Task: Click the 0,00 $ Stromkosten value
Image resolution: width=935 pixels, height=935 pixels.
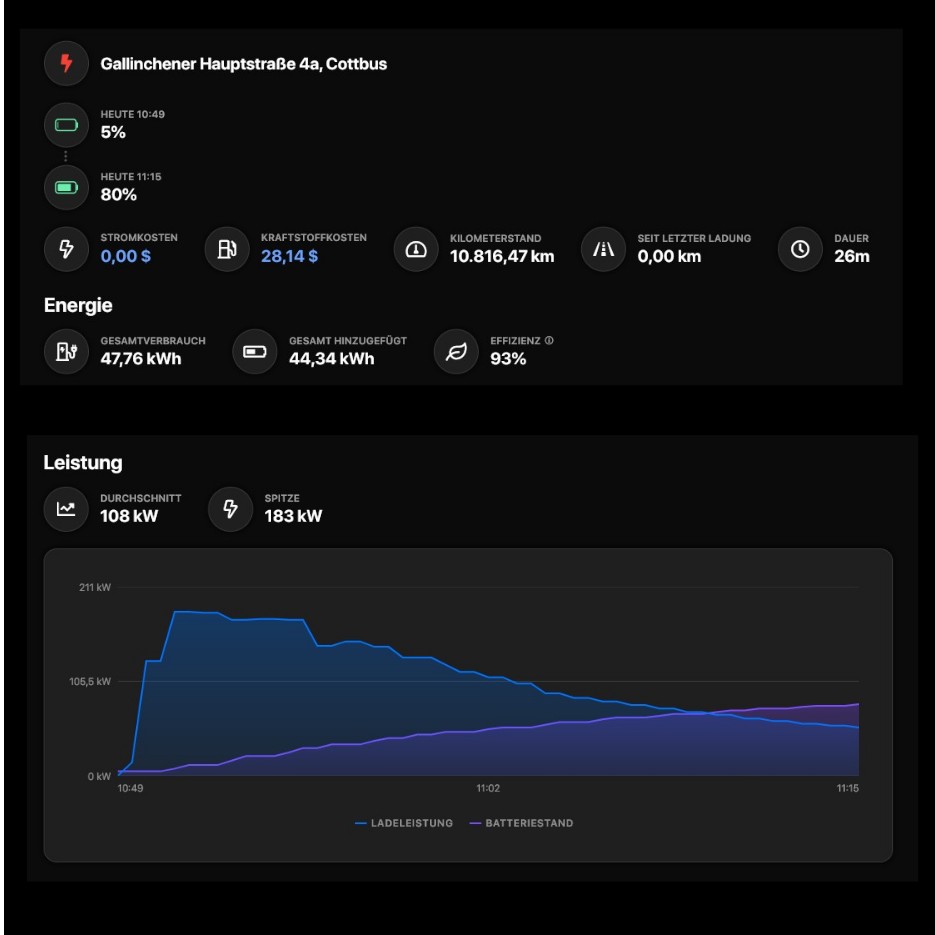Action: click(x=125, y=256)
